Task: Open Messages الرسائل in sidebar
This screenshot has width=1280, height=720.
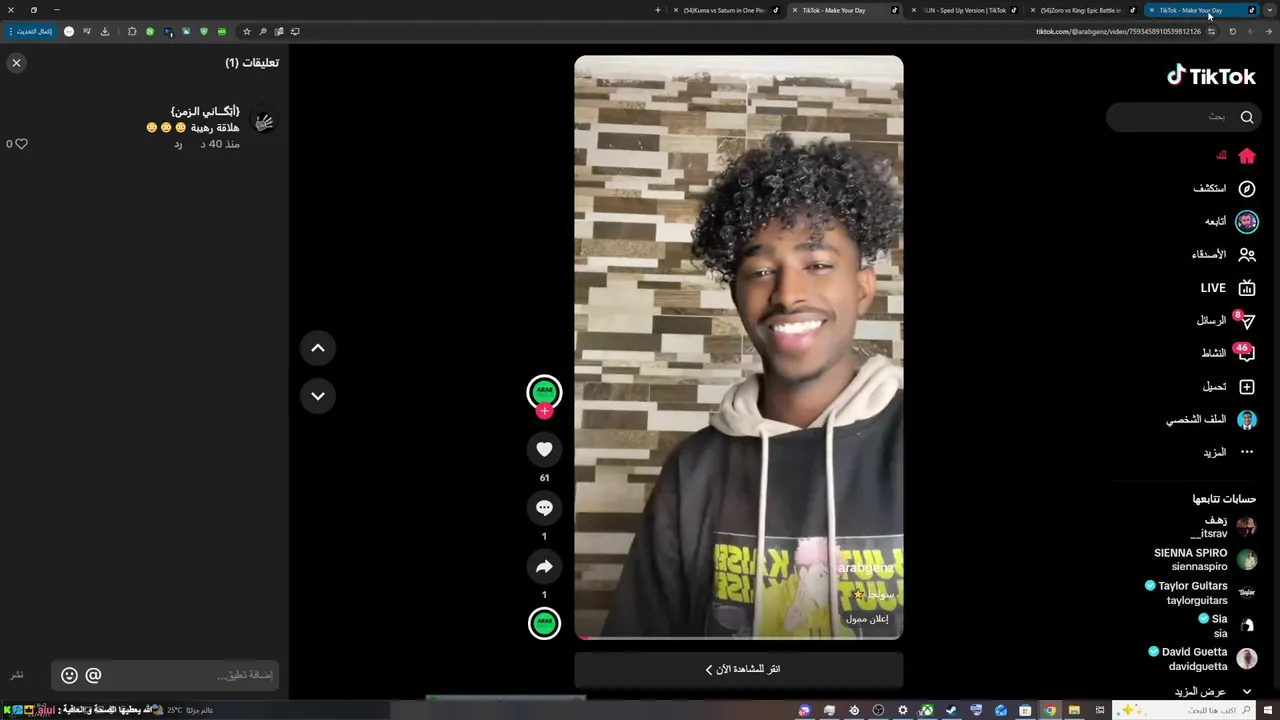Action: [x=1226, y=321]
